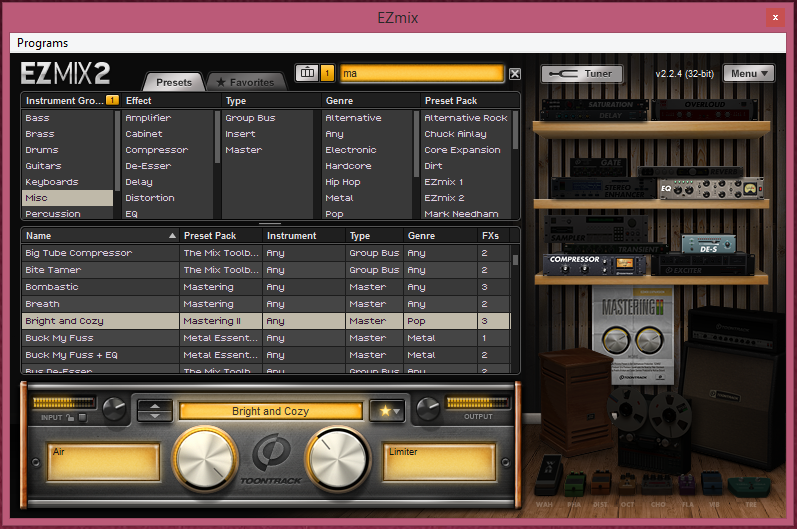Click the large Limiter knob
797x529 pixels.
tap(339, 458)
